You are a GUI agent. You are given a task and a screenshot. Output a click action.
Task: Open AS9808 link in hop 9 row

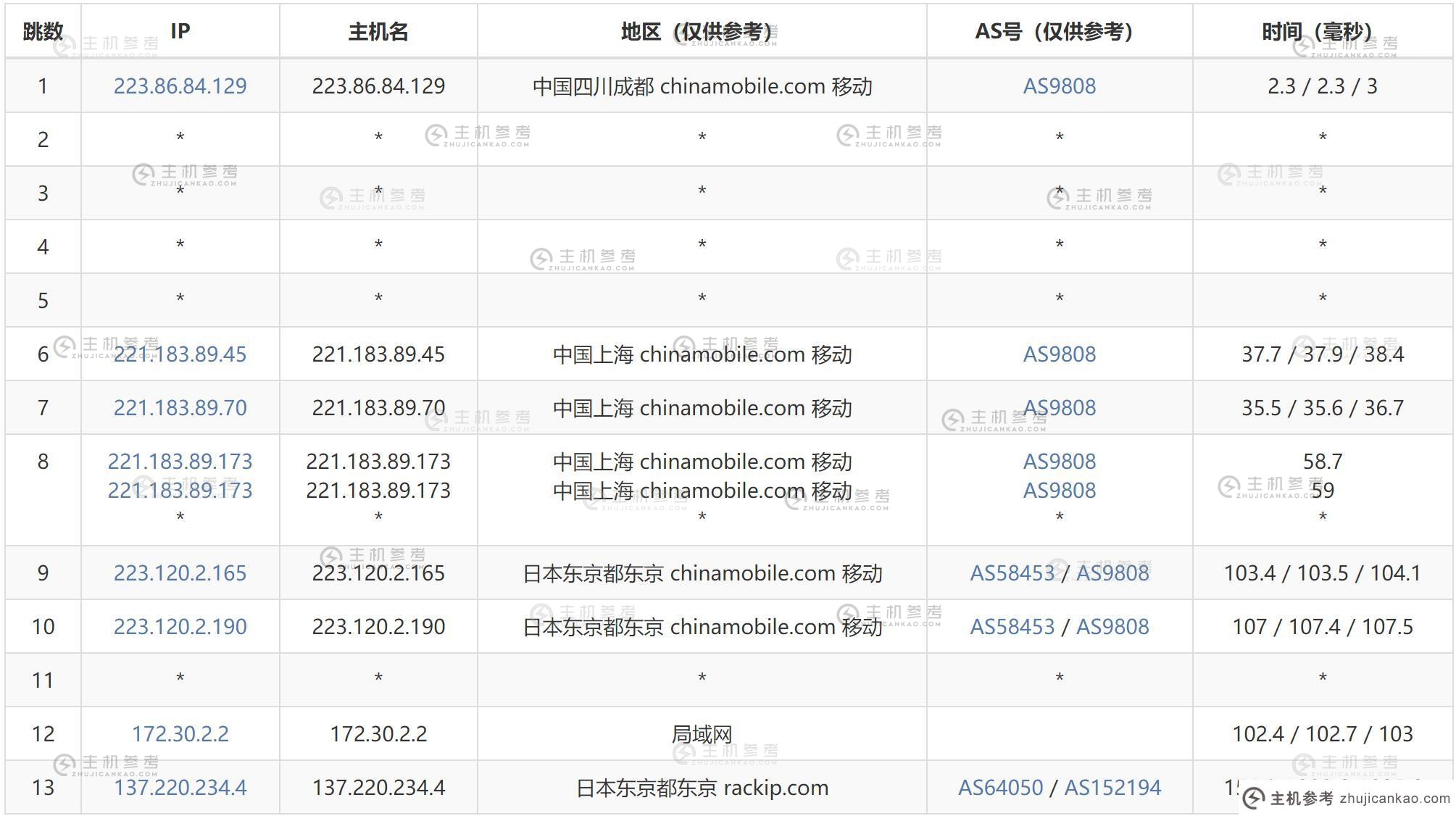click(x=1112, y=573)
